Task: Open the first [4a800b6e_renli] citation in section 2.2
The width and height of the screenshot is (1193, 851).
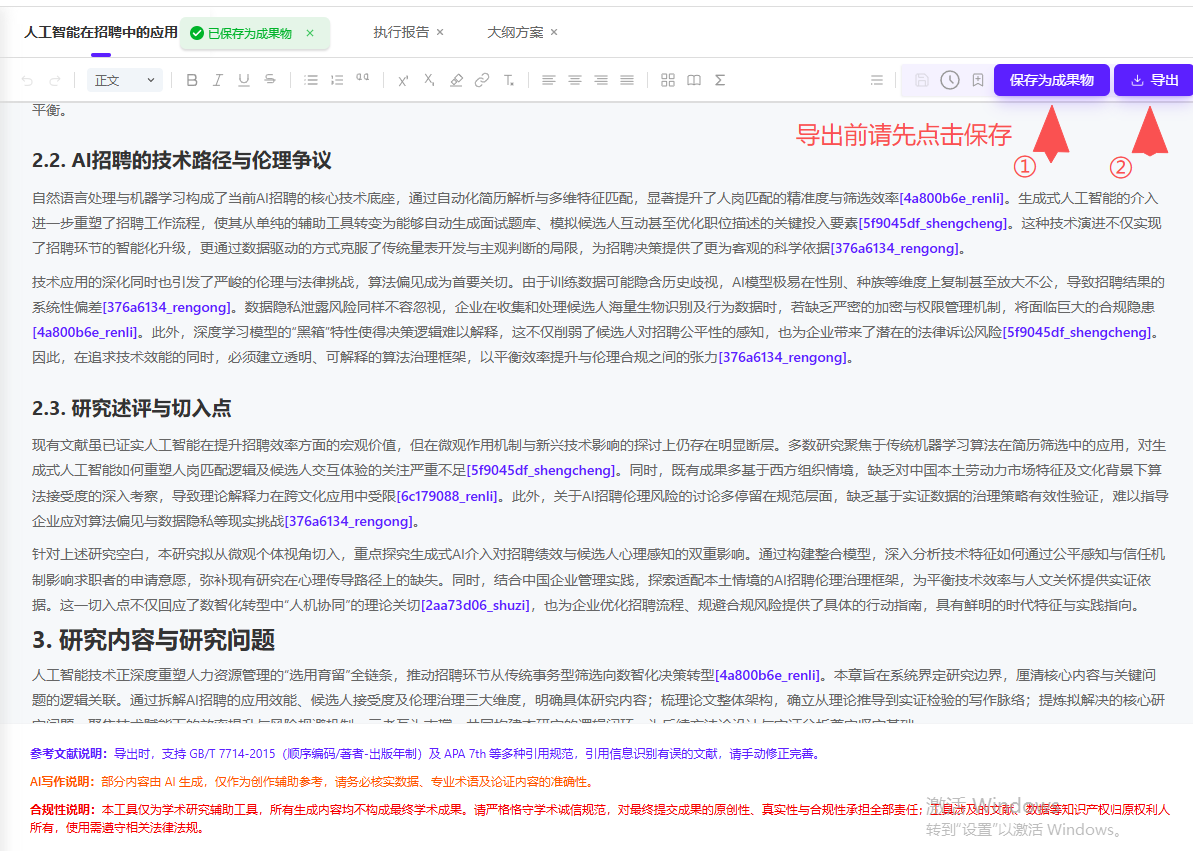Action: click(x=952, y=198)
